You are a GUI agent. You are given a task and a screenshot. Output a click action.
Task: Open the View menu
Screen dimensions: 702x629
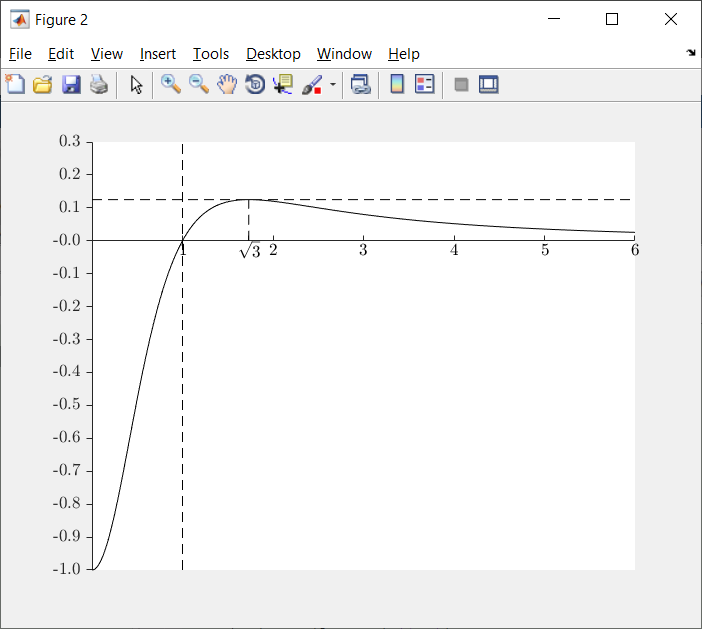107,54
